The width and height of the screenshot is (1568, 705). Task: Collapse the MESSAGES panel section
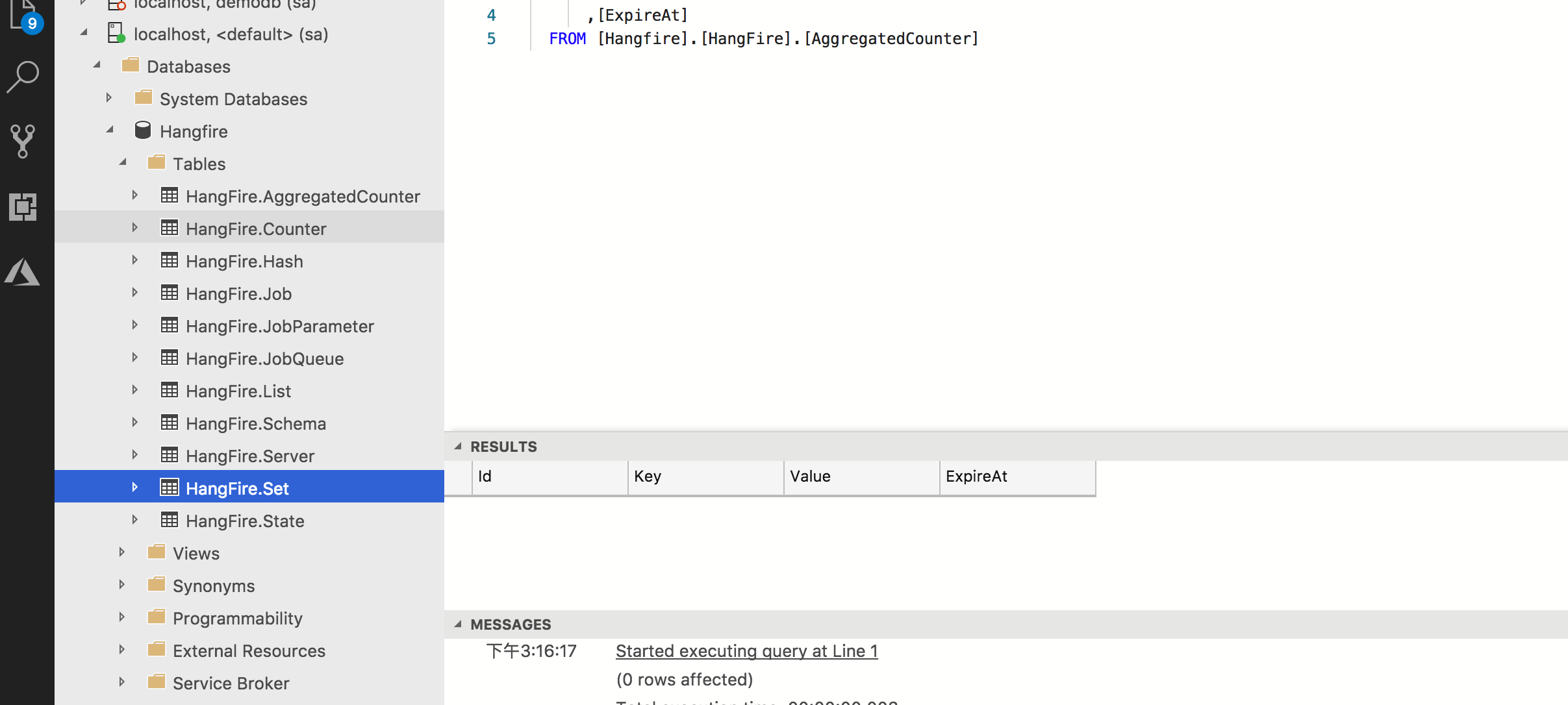[458, 625]
